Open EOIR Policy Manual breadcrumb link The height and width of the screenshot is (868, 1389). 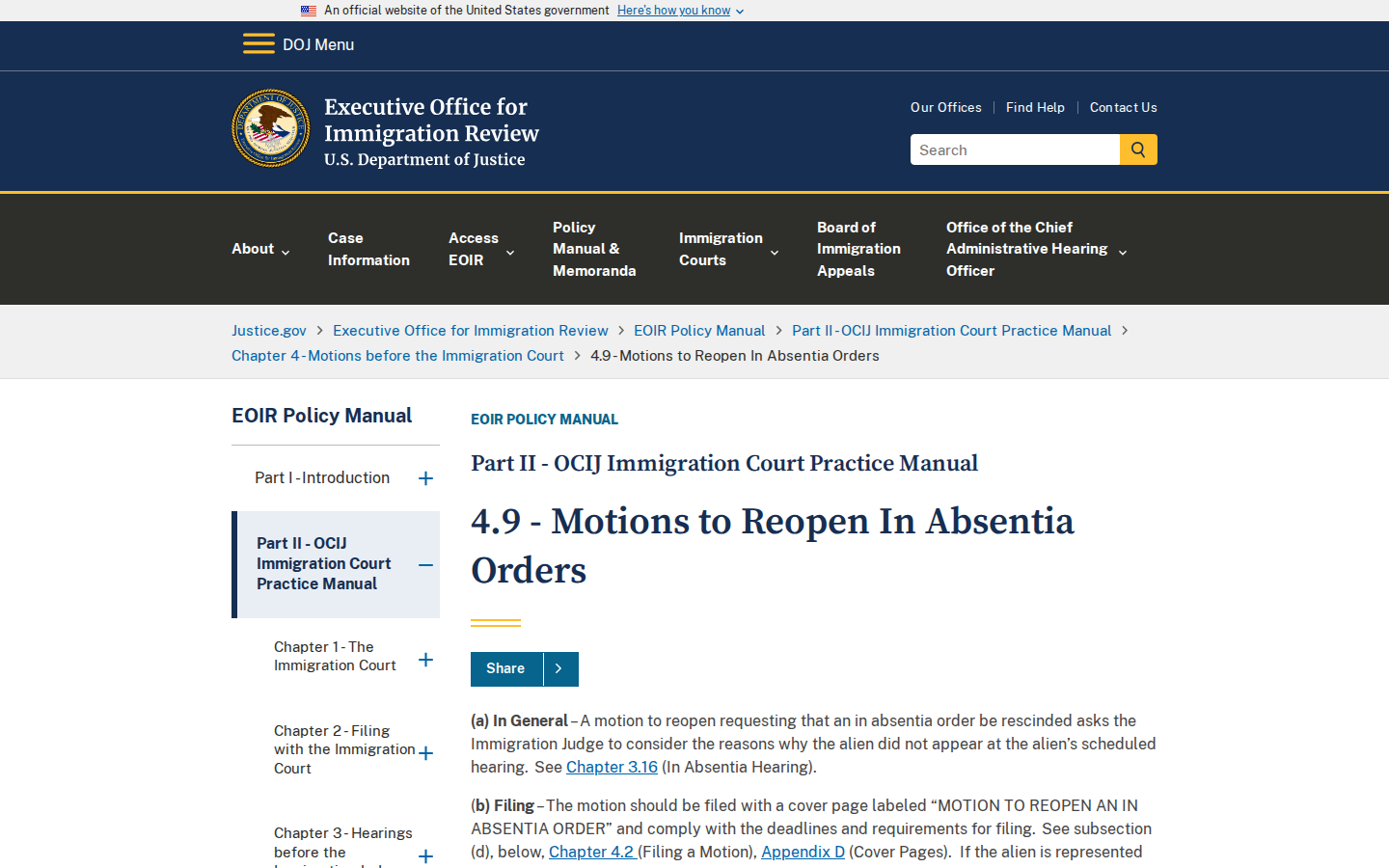click(699, 330)
